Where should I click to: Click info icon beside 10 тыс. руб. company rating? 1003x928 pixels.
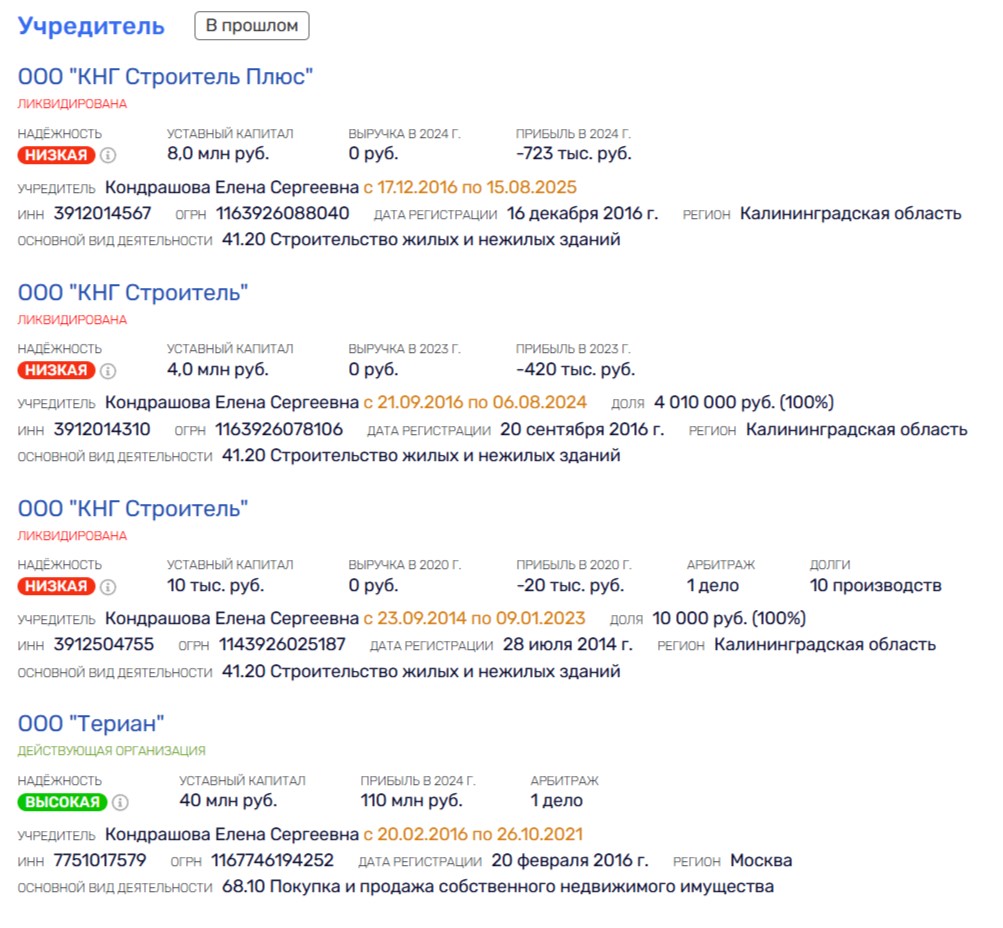(x=109, y=587)
